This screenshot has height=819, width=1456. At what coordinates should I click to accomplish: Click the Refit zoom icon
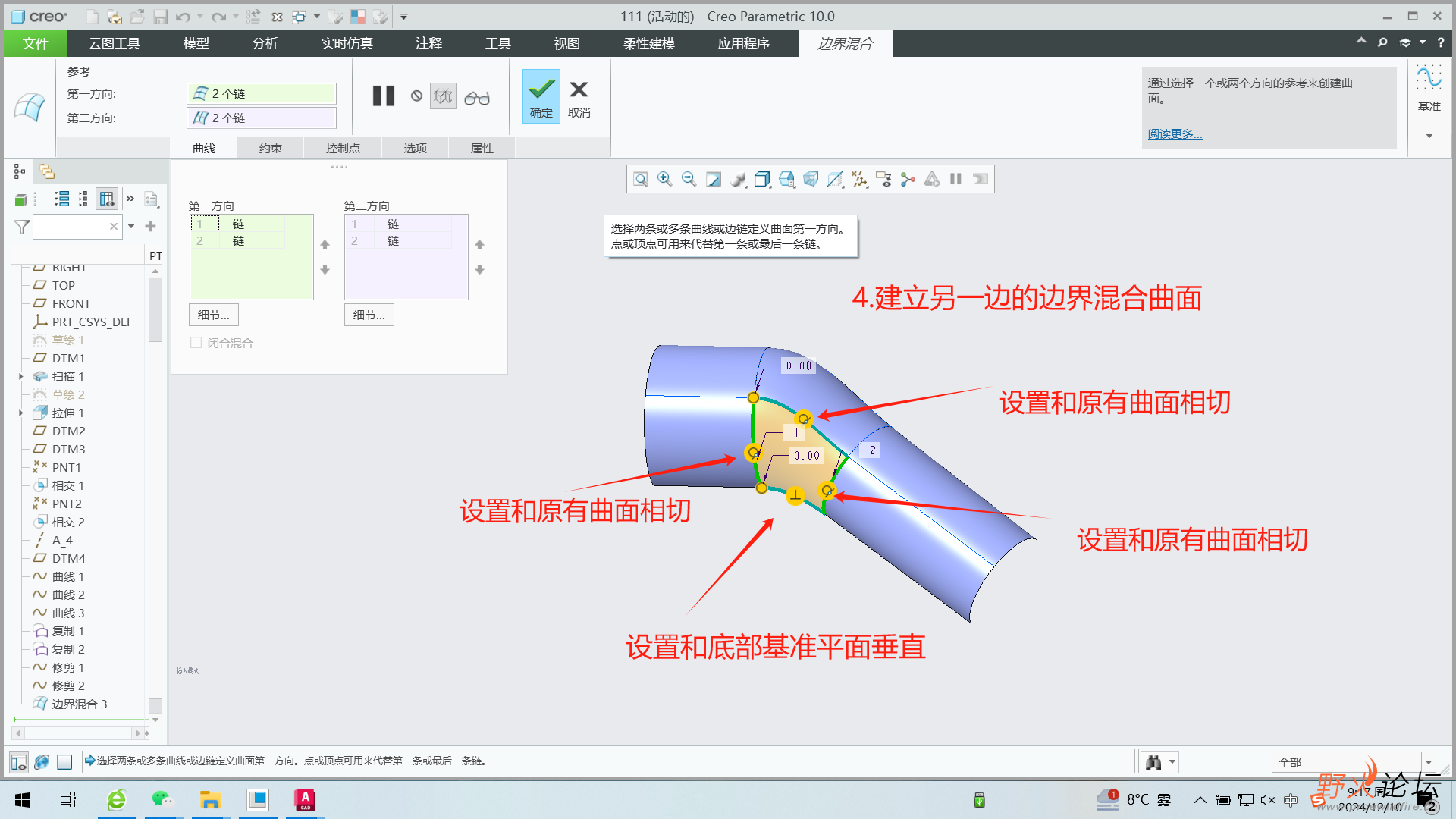[x=641, y=179]
